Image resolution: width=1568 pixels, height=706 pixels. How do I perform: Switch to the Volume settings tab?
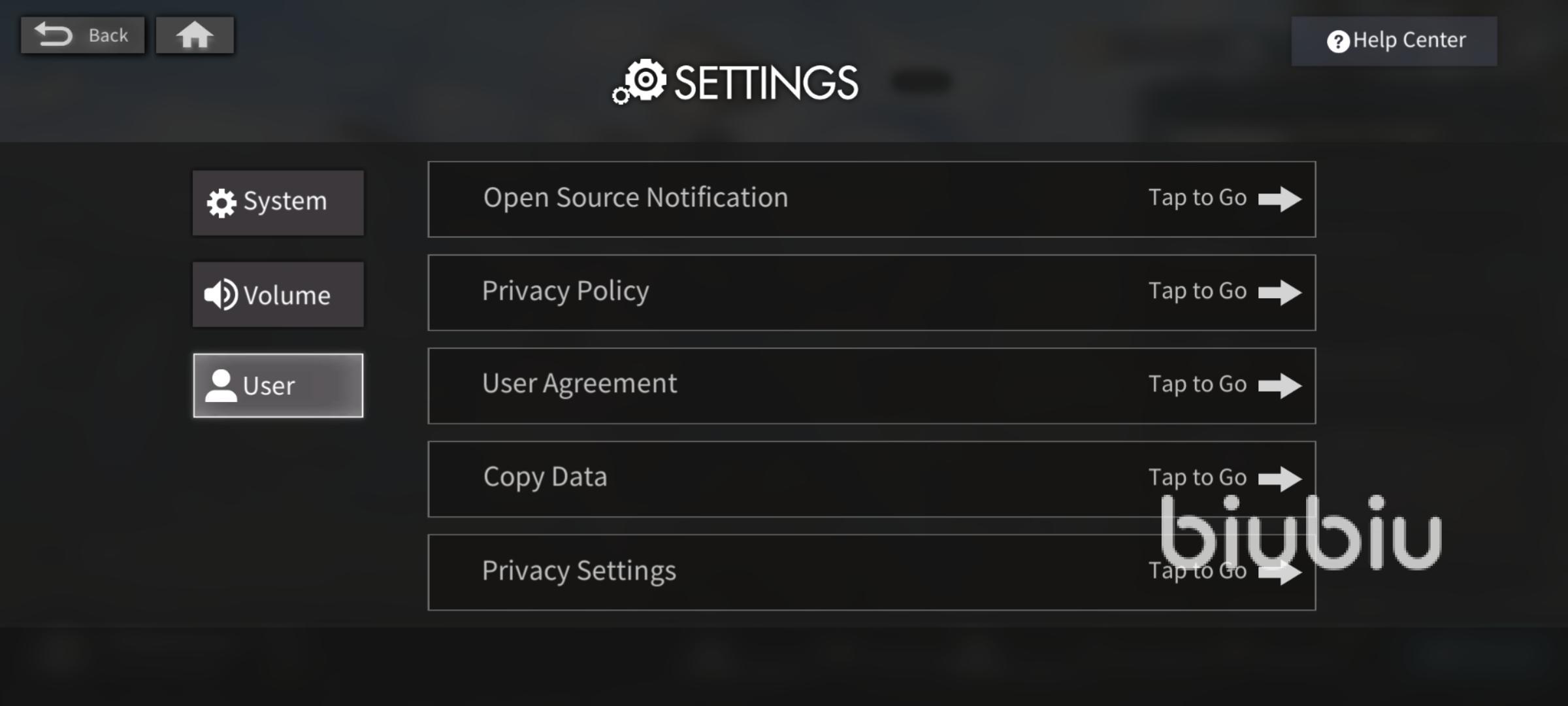click(278, 295)
